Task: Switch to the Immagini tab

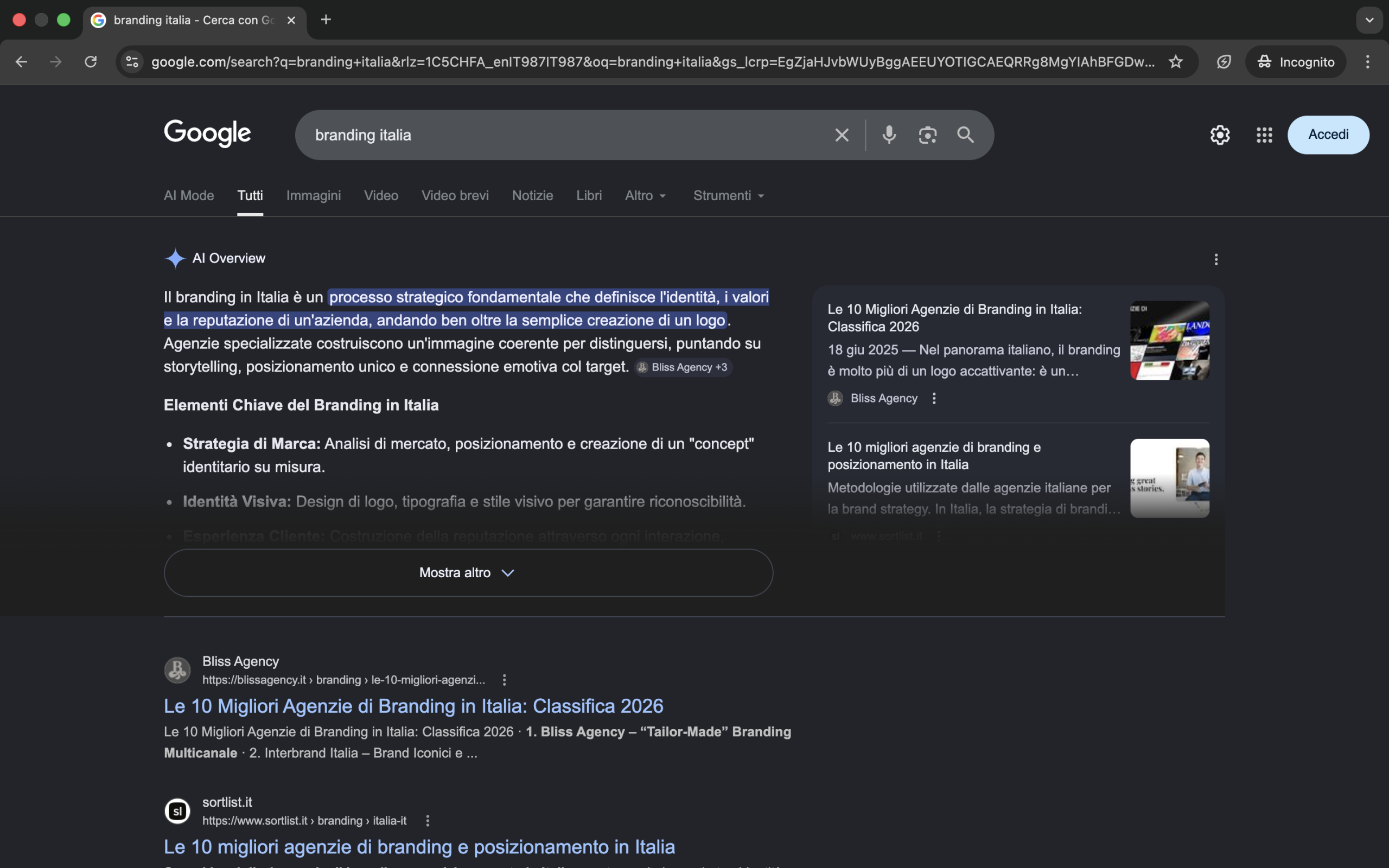Action: pyautogui.click(x=314, y=196)
